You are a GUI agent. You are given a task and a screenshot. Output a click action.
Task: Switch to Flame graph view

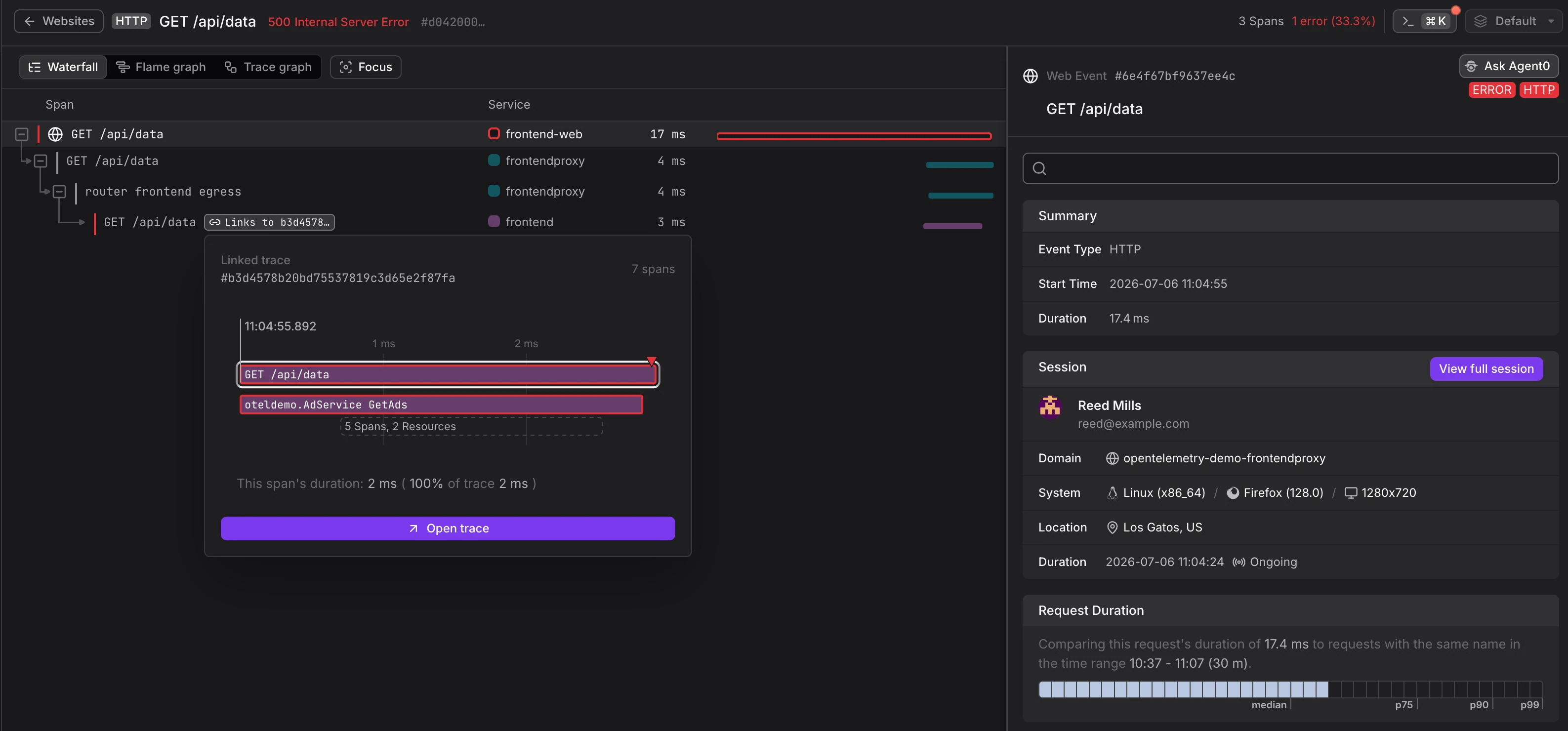coord(162,67)
